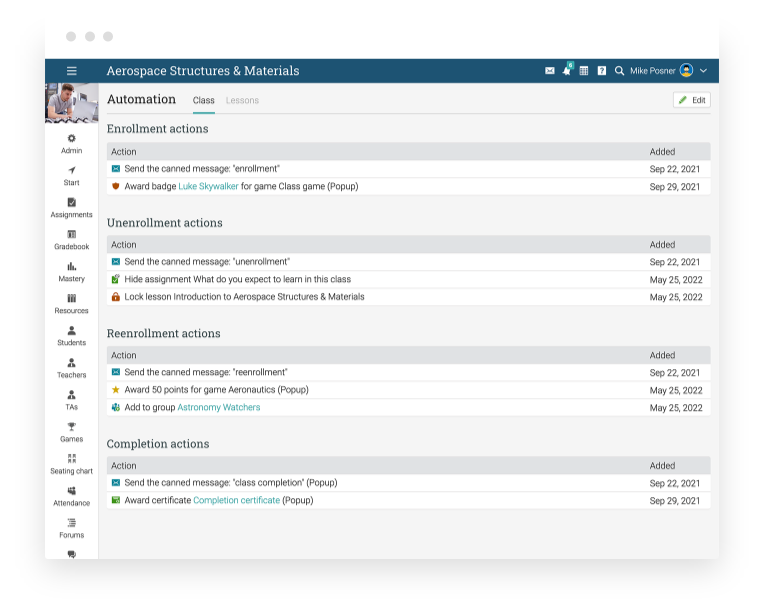Click the hide assignment icon
The width and height of the screenshot is (764, 614).
[115, 279]
